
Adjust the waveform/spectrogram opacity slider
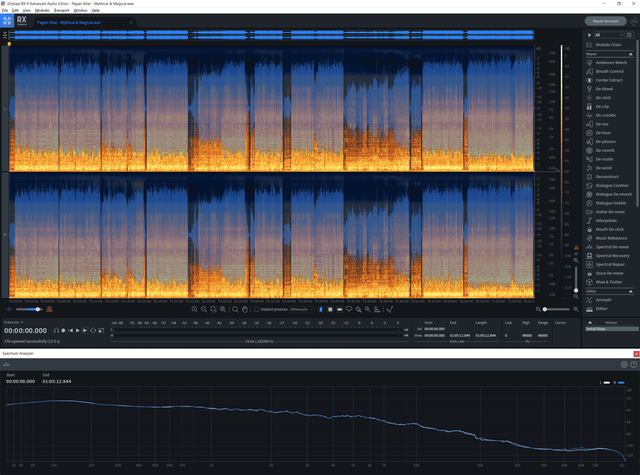(28, 309)
